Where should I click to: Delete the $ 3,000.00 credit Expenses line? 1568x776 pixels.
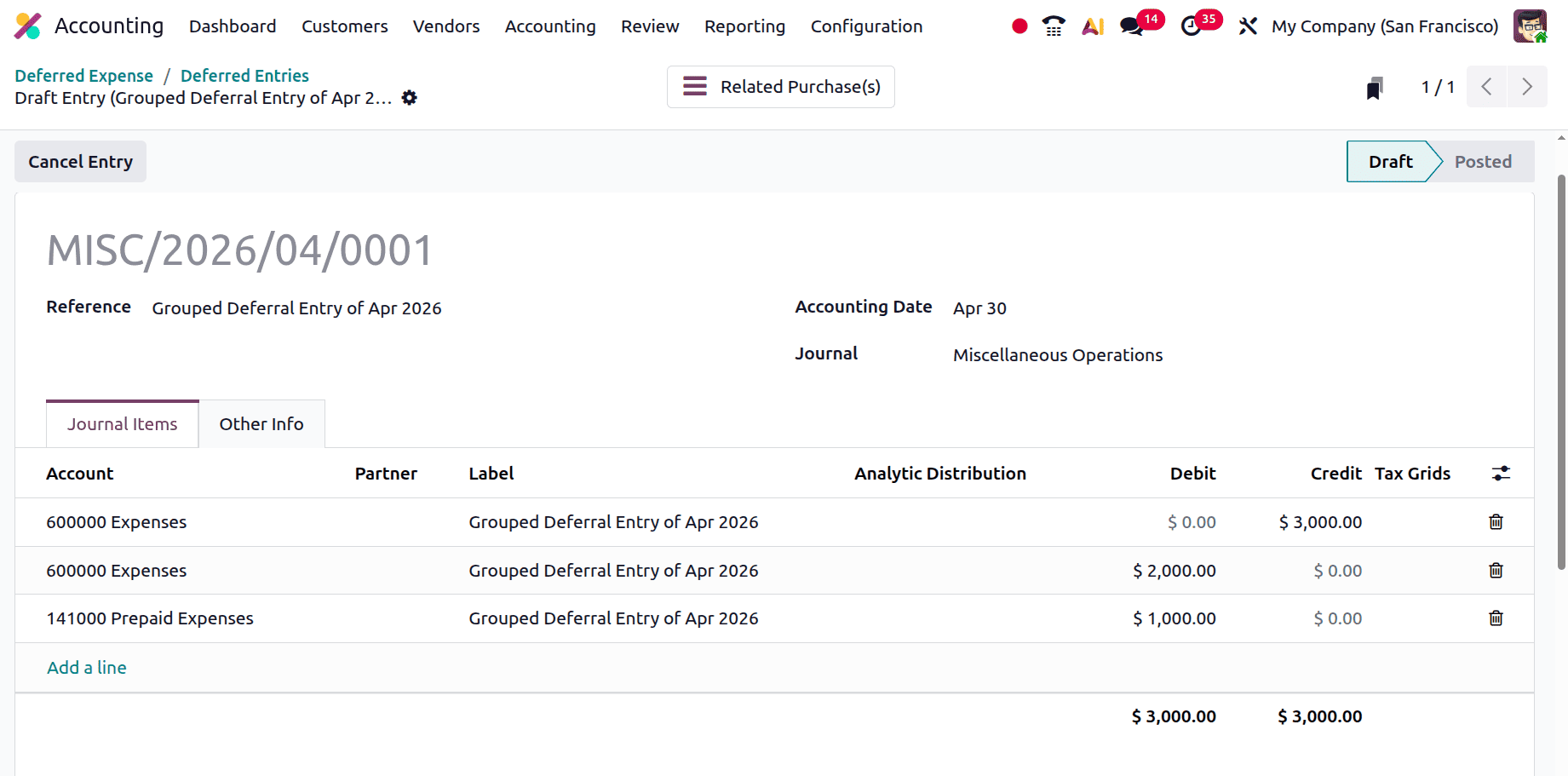(x=1496, y=522)
